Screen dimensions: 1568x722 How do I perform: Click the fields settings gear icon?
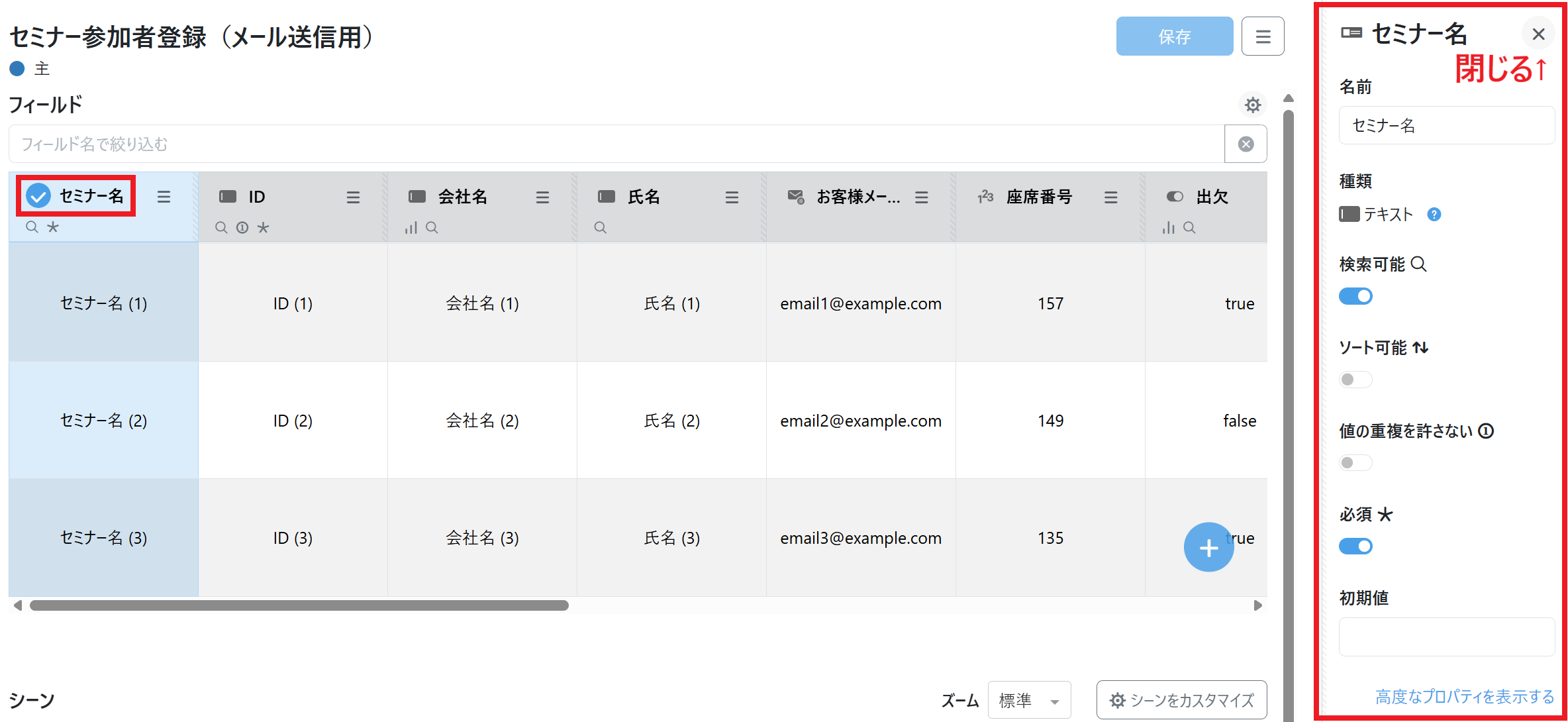1252,105
